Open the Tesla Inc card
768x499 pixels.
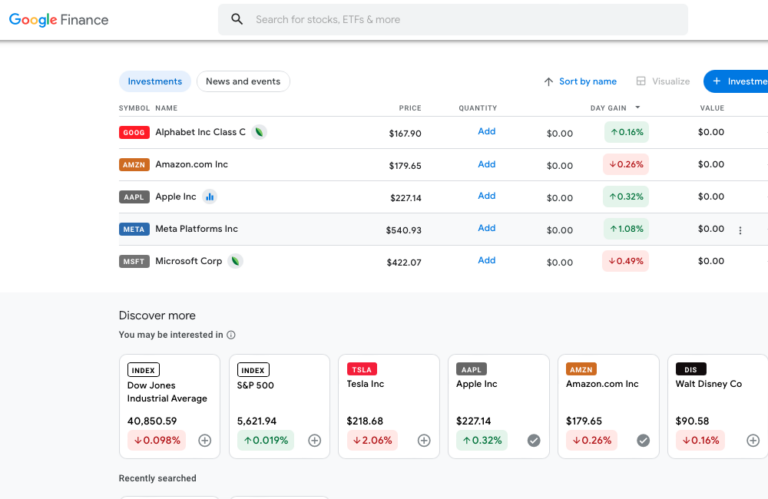(x=389, y=406)
